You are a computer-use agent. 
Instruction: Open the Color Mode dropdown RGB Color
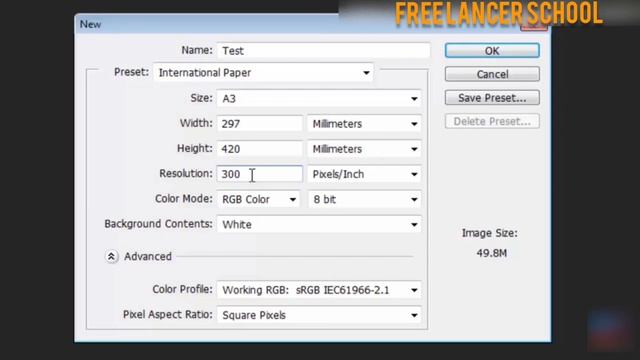click(x=258, y=200)
